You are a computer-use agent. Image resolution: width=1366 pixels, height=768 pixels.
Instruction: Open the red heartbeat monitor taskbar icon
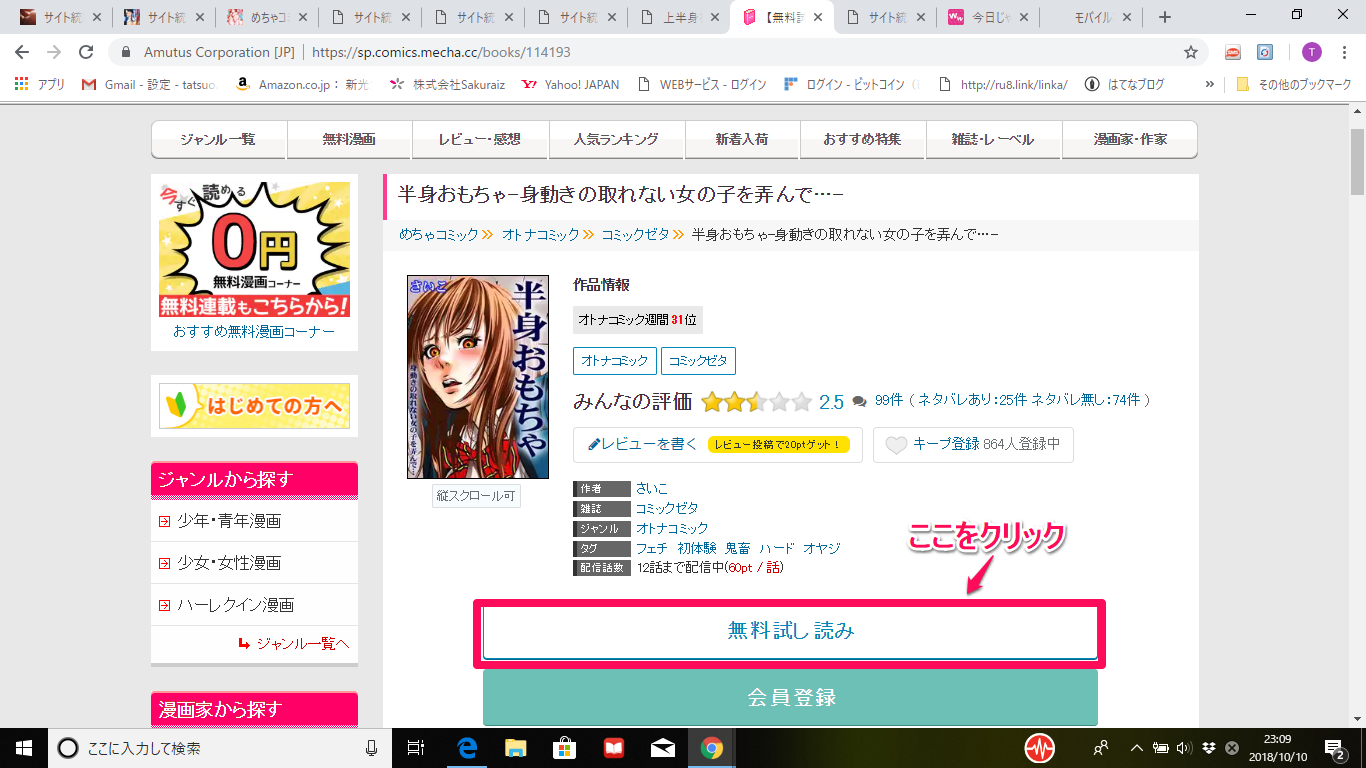pos(1040,748)
